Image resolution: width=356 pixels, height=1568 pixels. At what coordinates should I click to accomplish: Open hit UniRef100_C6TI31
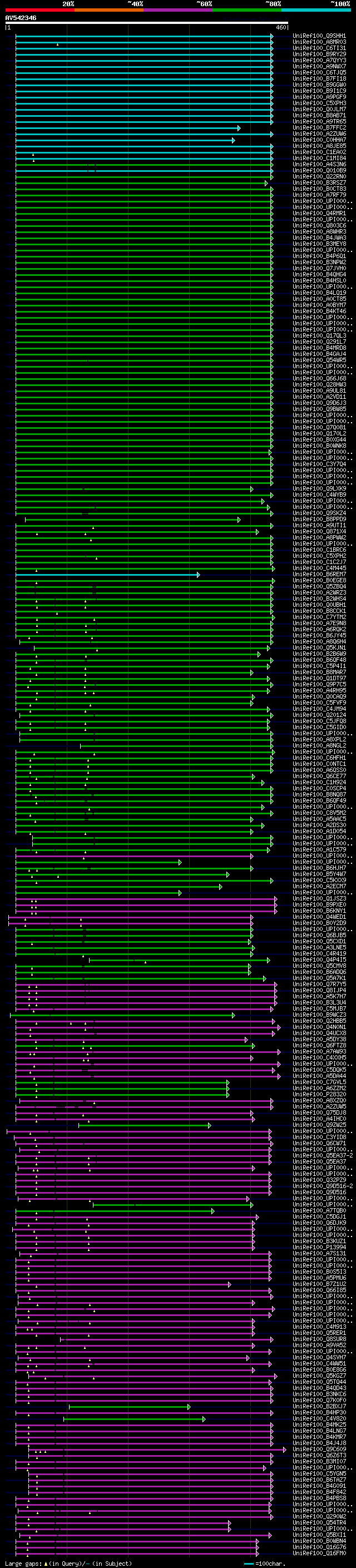click(319, 48)
